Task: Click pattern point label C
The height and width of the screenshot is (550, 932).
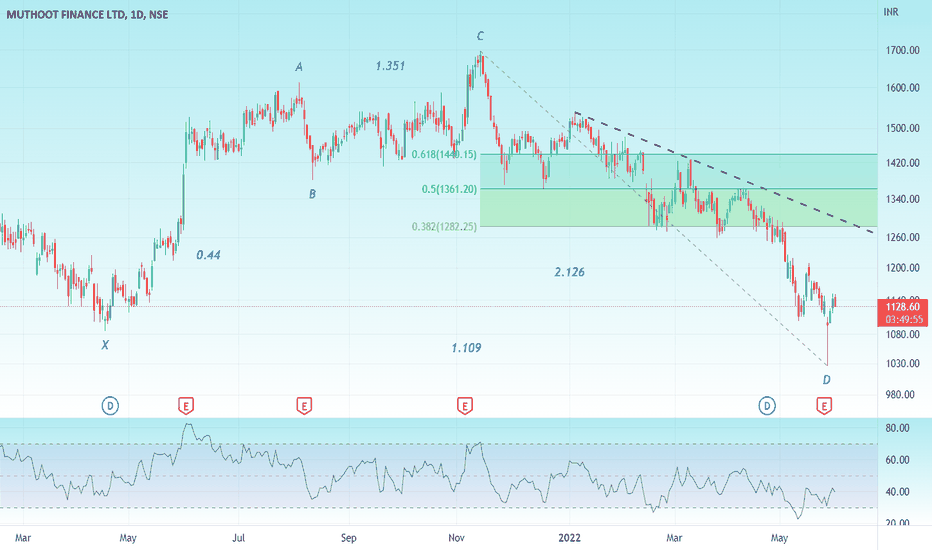Action: pyautogui.click(x=480, y=36)
